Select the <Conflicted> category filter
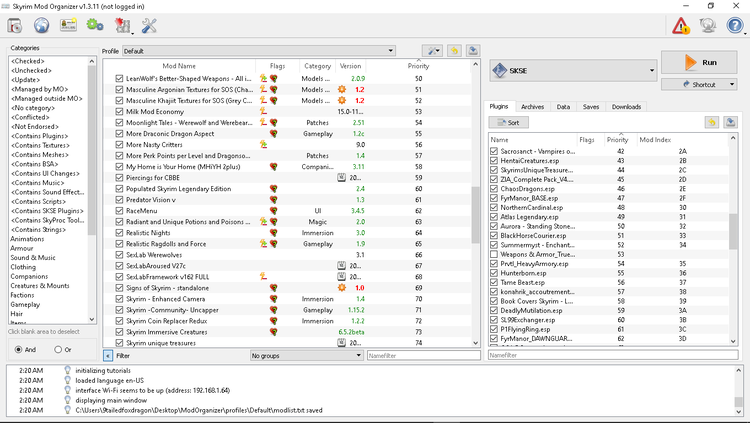 click(30, 117)
